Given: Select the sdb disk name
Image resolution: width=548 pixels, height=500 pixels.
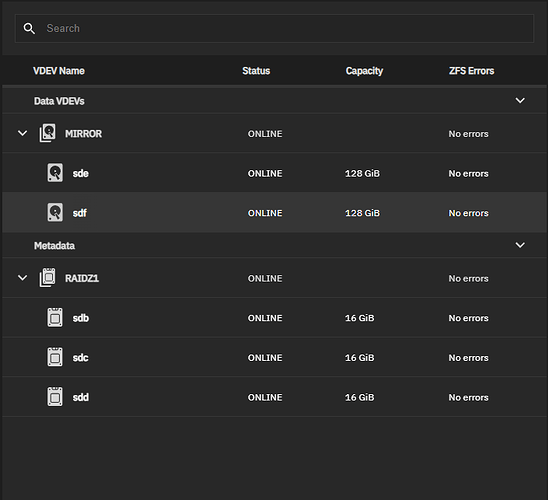Looking at the screenshot, I should coord(81,318).
